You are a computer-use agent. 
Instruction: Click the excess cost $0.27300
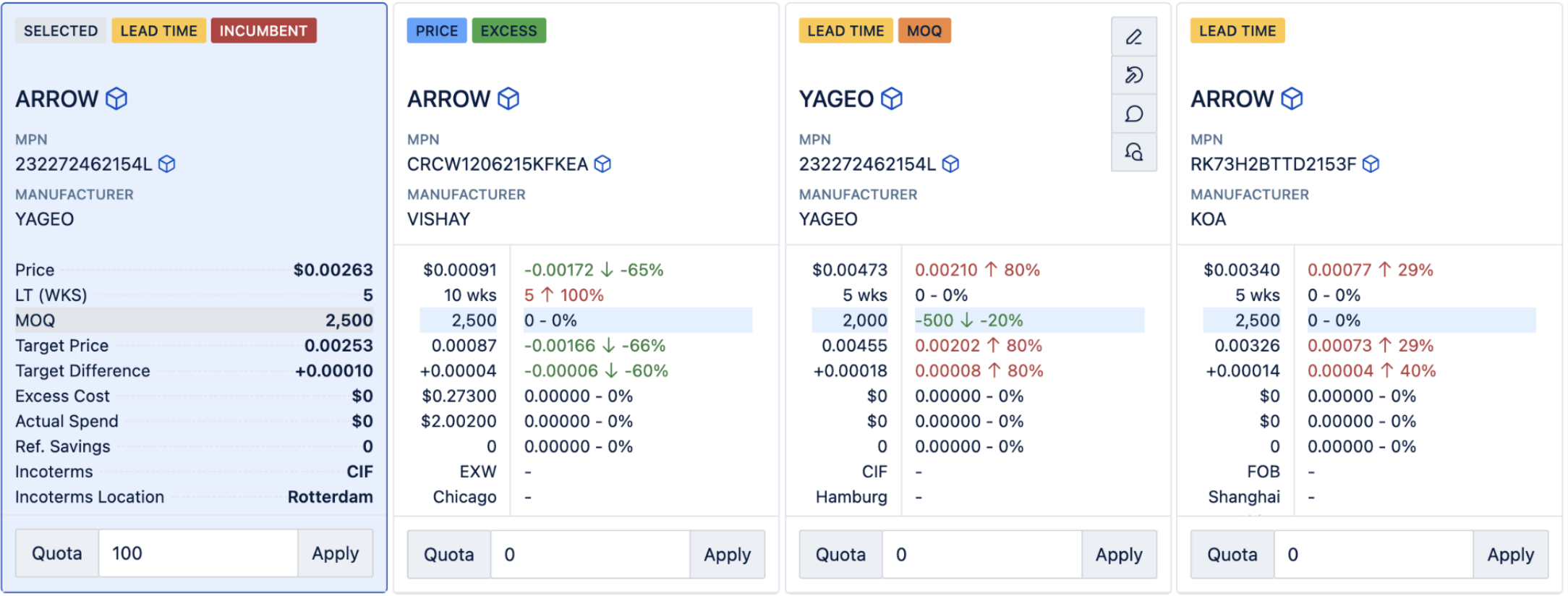pos(459,396)
